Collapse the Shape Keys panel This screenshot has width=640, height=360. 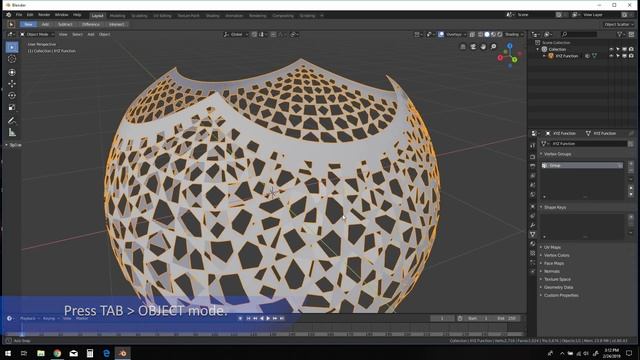(x=554, y=207)
